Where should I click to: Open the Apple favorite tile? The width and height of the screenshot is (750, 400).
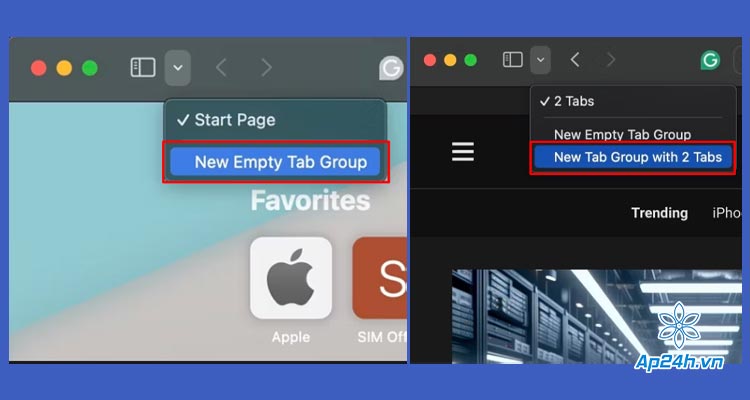click(x=291, y=278)
